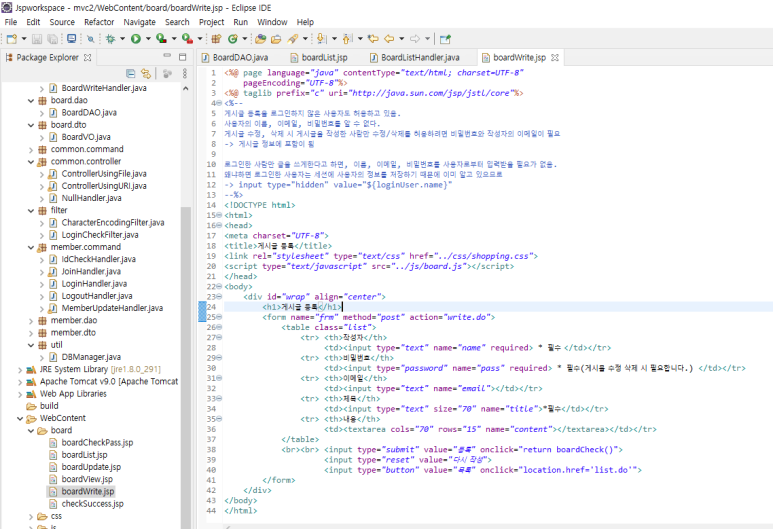Image resolution: width=773 pixels, height=529 pixels.
Task: Collapse the filter package
Action: point(31,211)
